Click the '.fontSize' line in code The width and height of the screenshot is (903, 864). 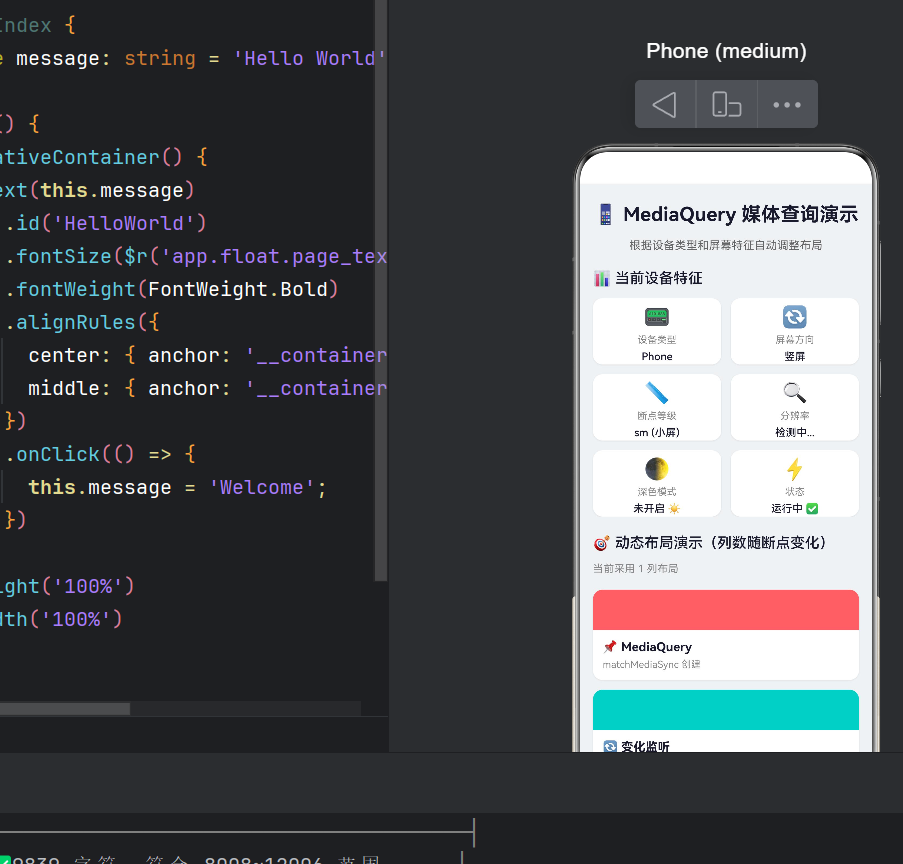196,256
